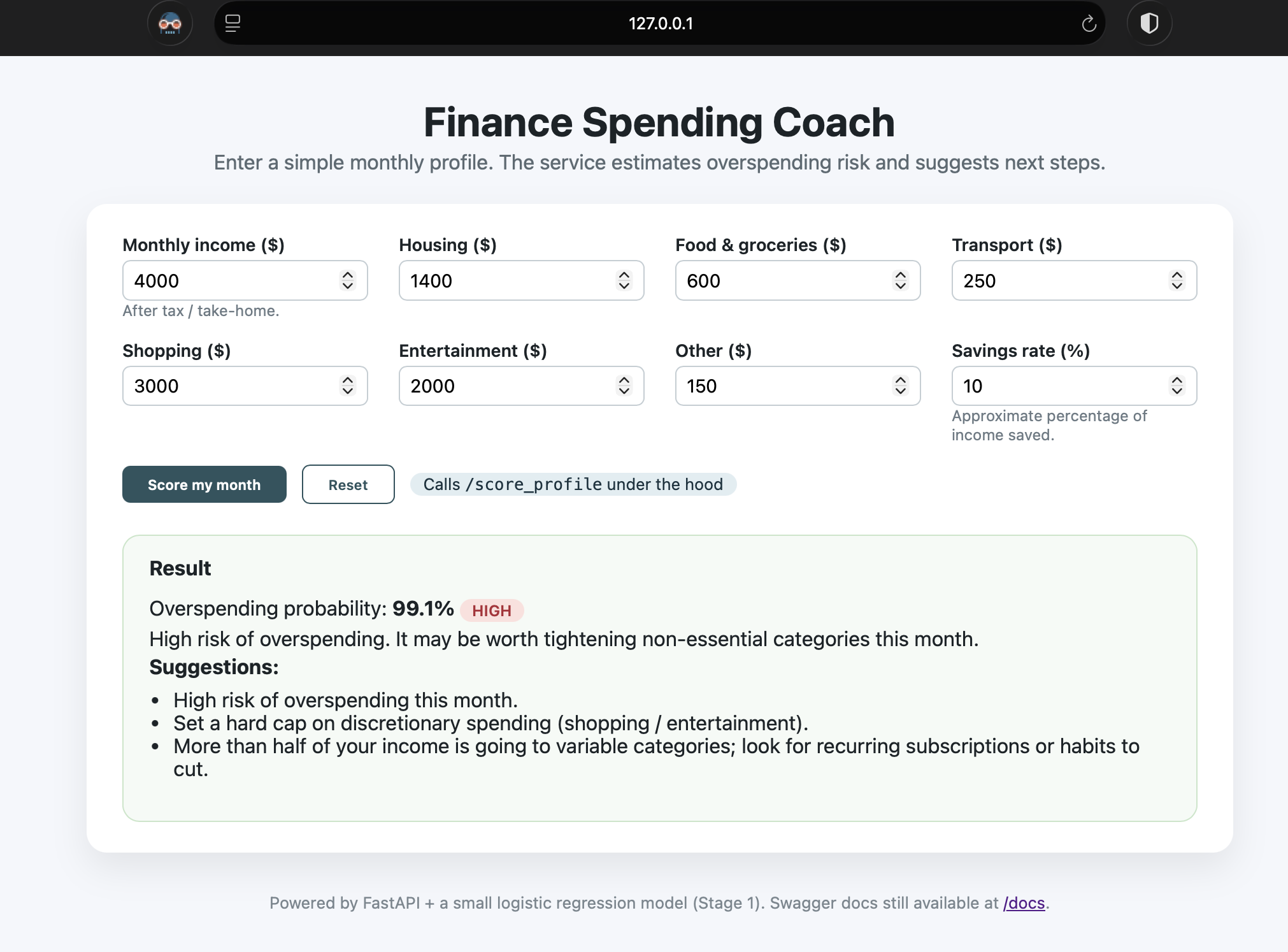The image size is (1288, 952).
Task: Click the /score_profile info badge
Action: [572, 484]
